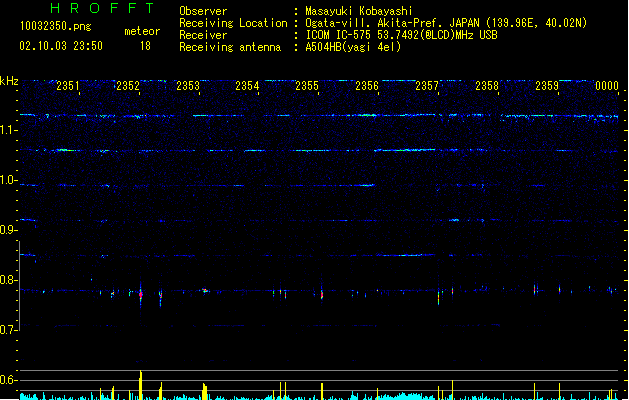The height and width of the screenshot is (400, 629).
Task: Click the 0000 time marker
Action: (607, 86)
